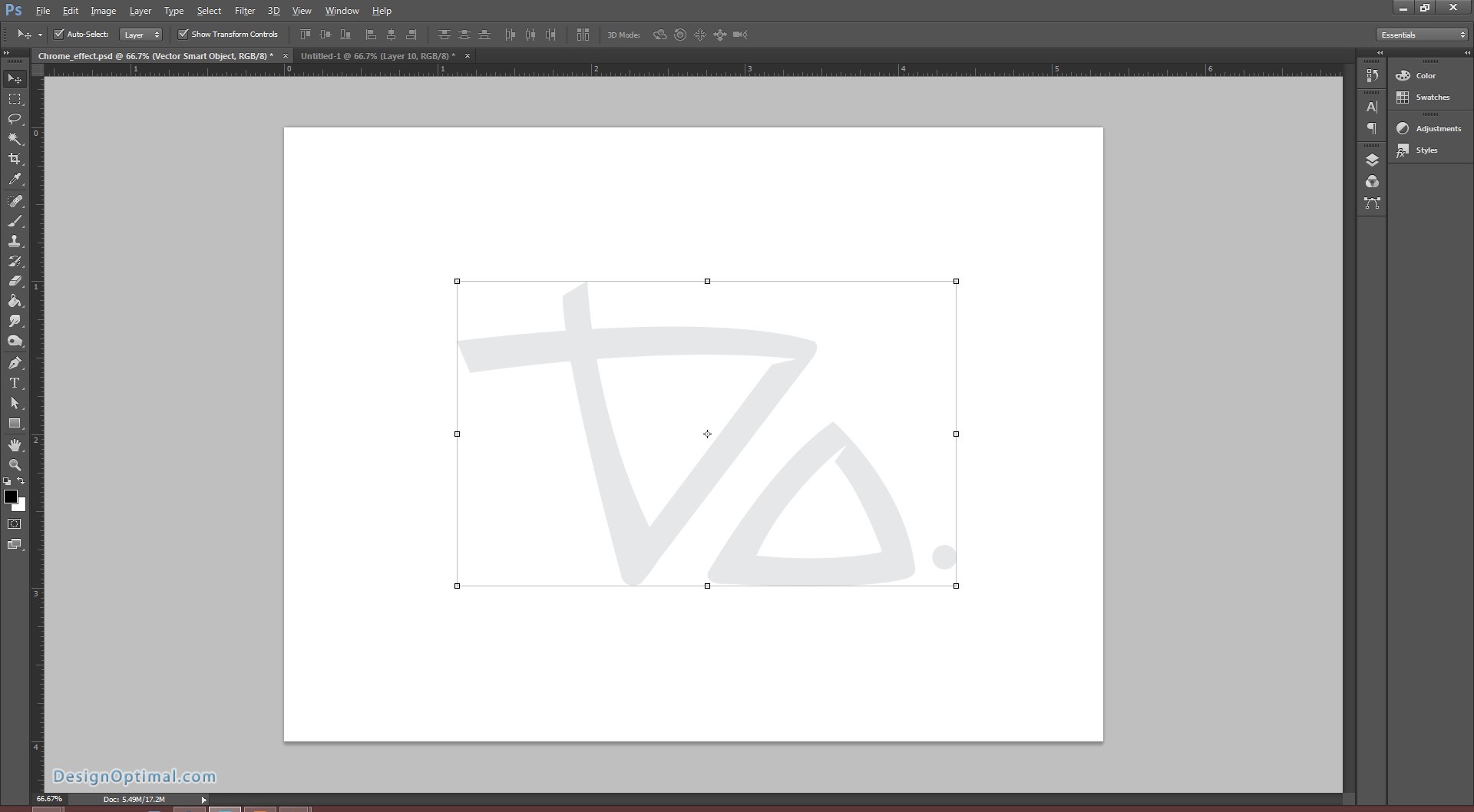1474x812 pixels.
Task: Select the Brush tool
Action: coord(15,221)
